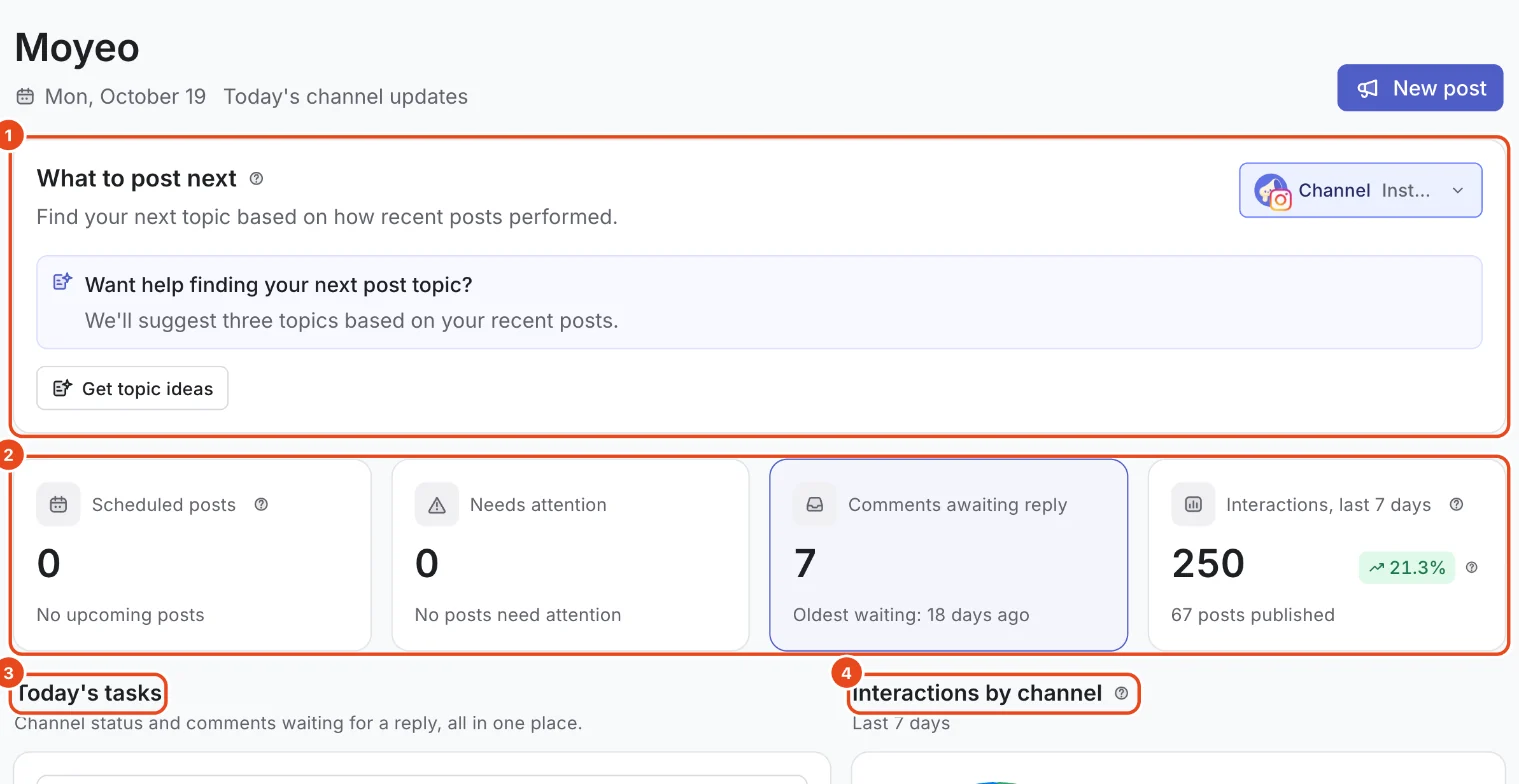1519x784 pixels.
Task: Click 'Oldest waiting: 18 days ago' text
Action: (911, 615)
